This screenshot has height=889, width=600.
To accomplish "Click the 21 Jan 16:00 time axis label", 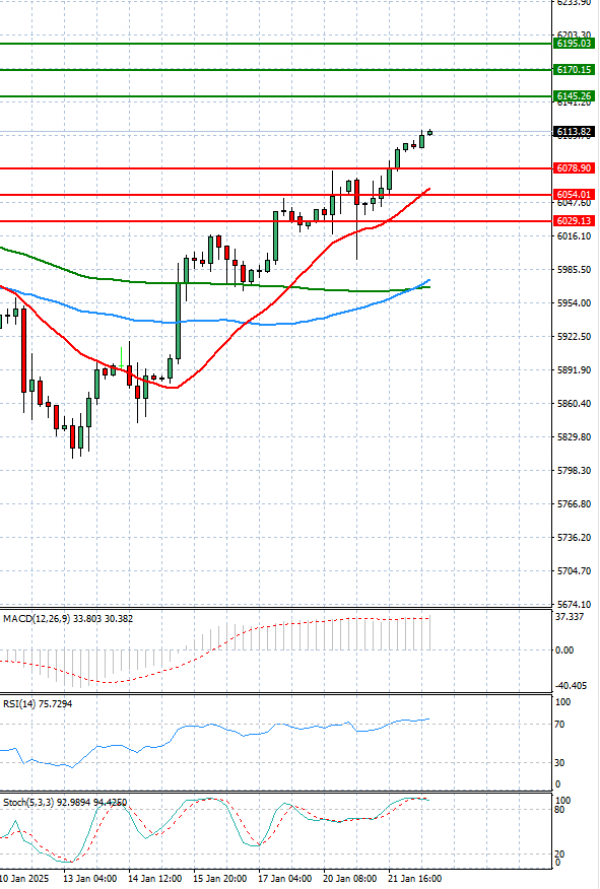I will (x=415, y=878).
